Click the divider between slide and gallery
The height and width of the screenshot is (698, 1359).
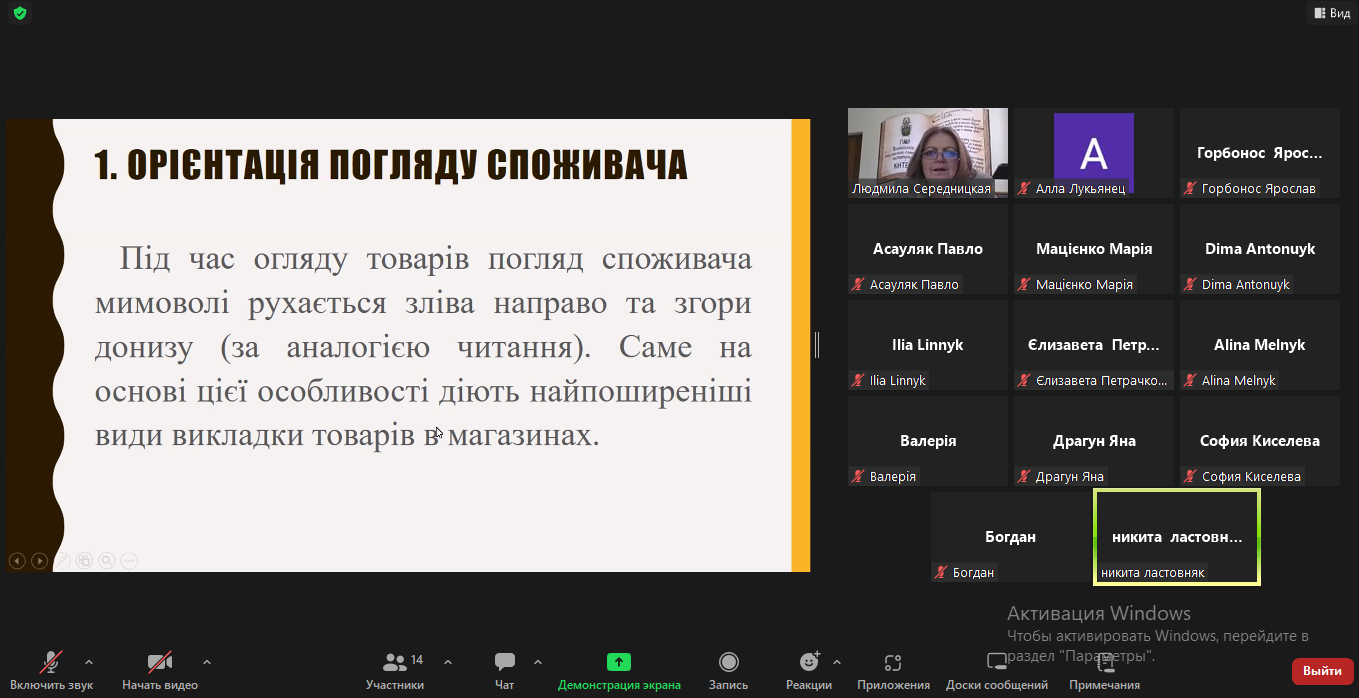[817, 345]
